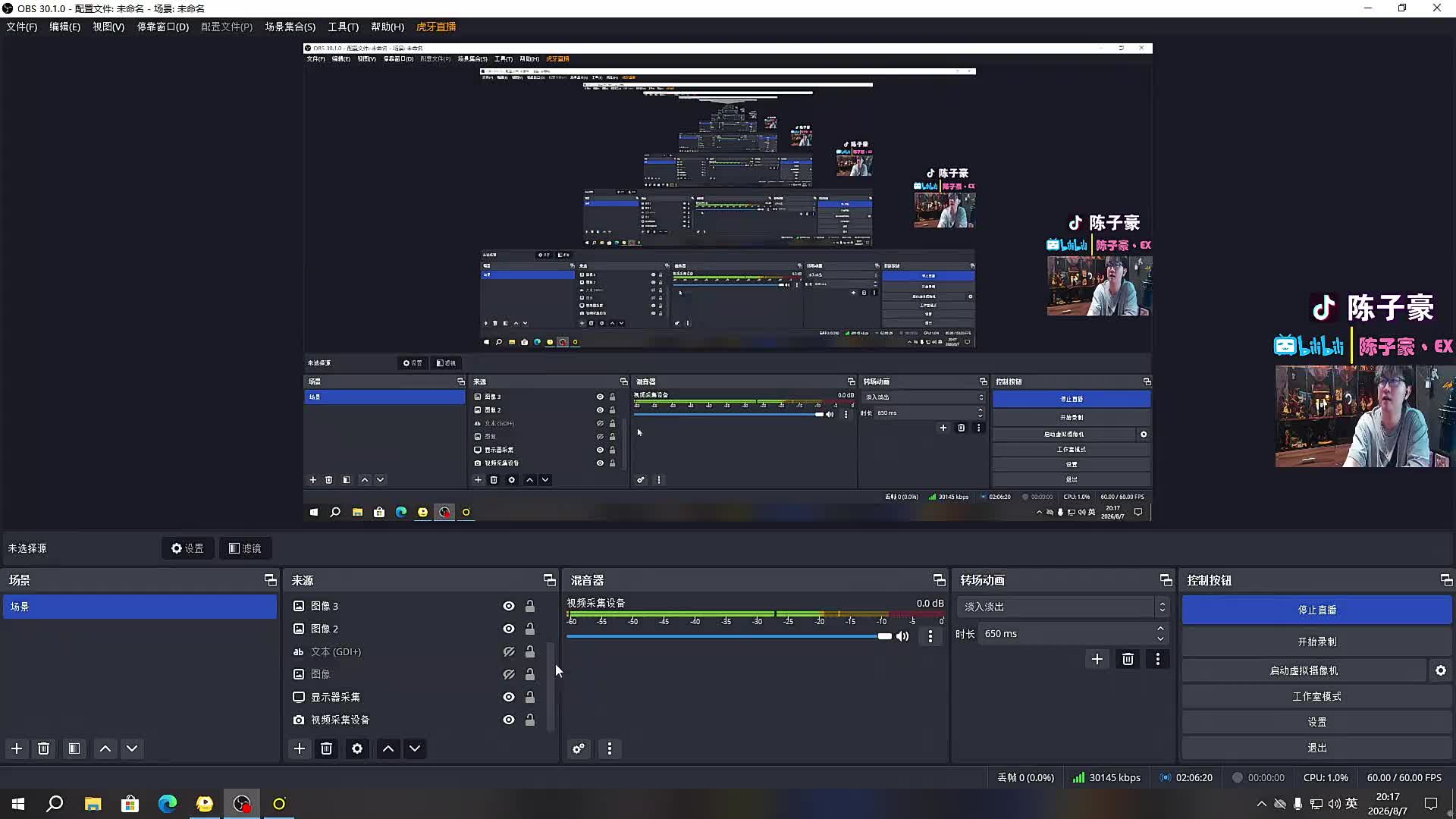Open the 帮助(H) menu

pos(388,27)
